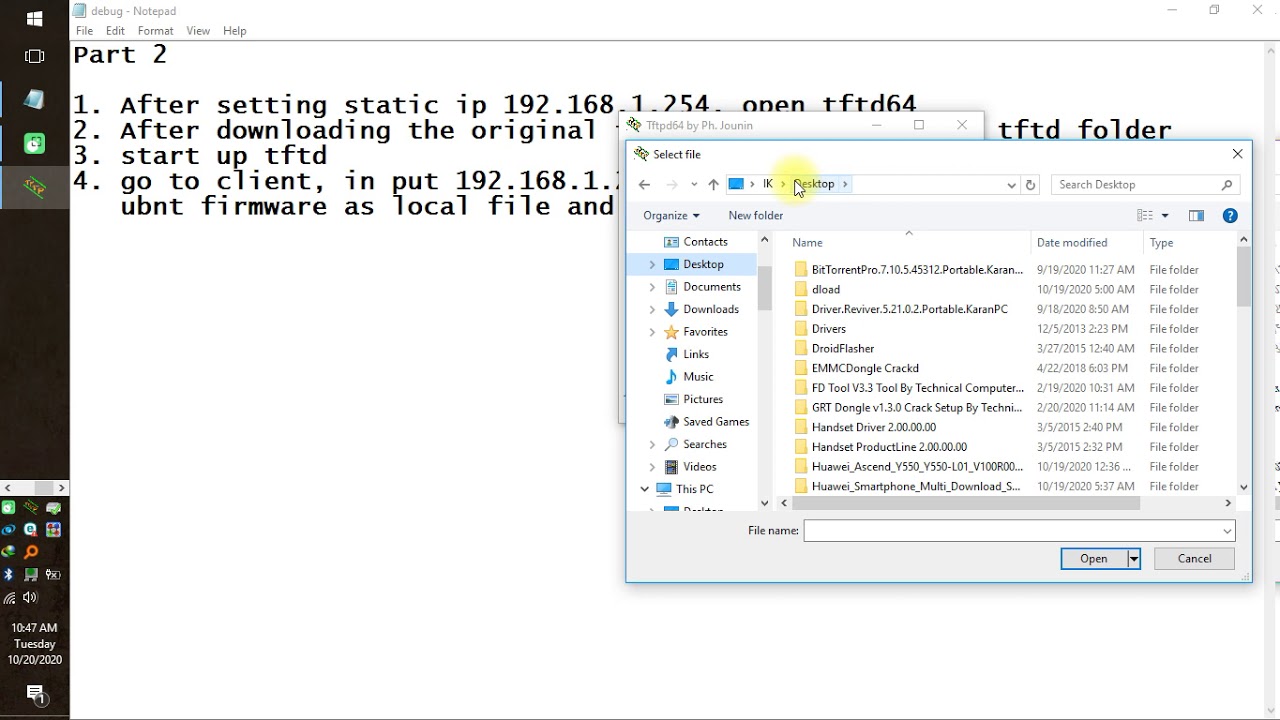Open the volume speaker tray icon
This screenshot has width=1280, height=720.
tap(31, 598)
